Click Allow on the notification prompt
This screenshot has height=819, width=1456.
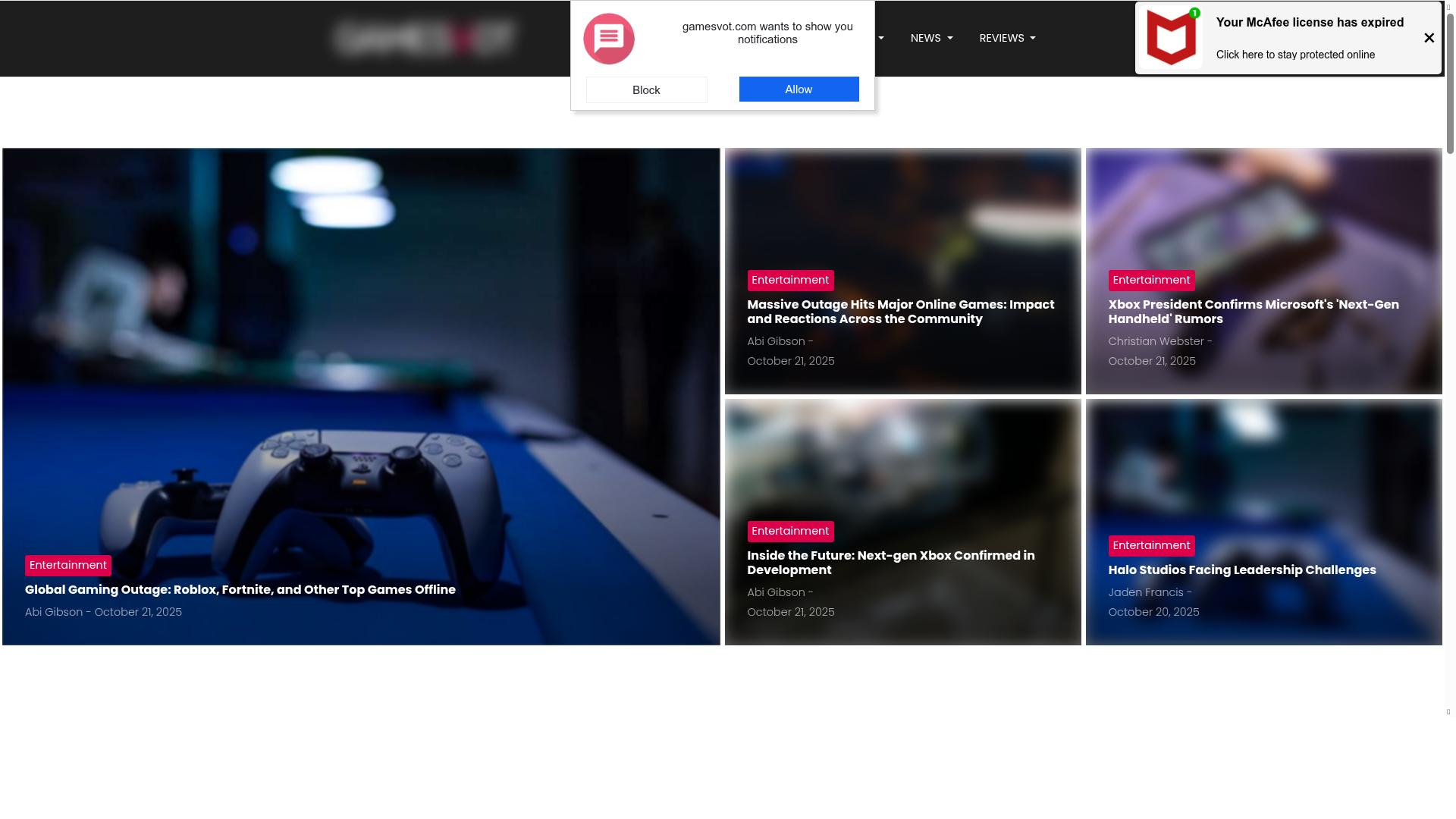(799, 89)
